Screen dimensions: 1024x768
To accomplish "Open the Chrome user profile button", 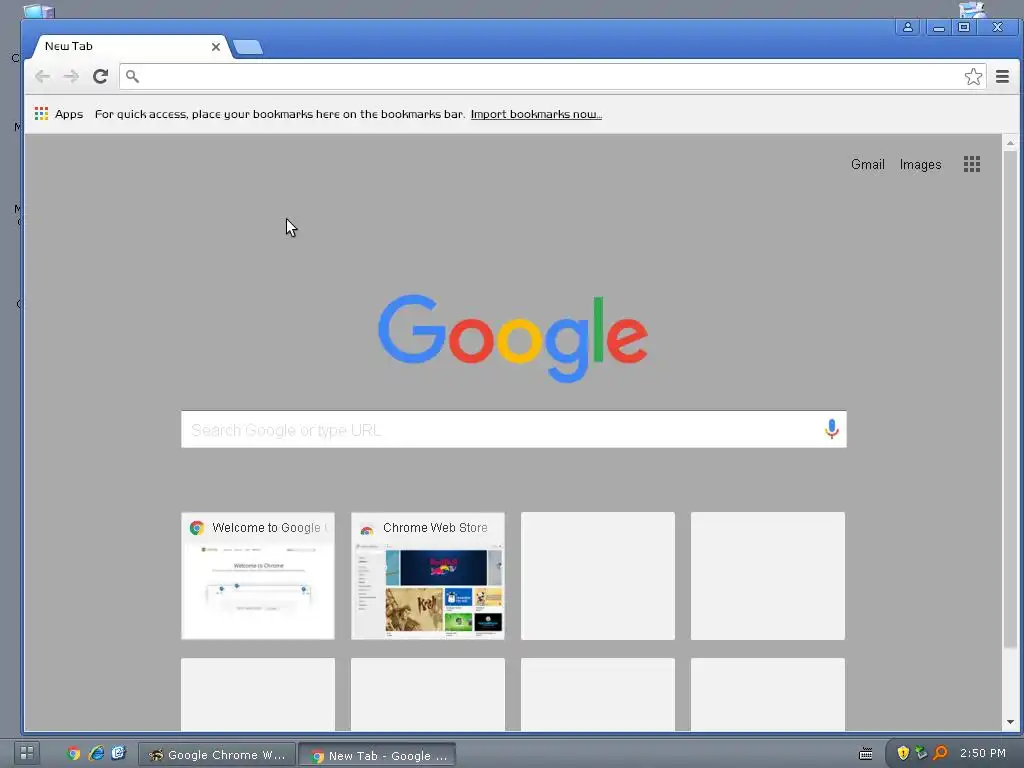I will (x=908, y=27).
